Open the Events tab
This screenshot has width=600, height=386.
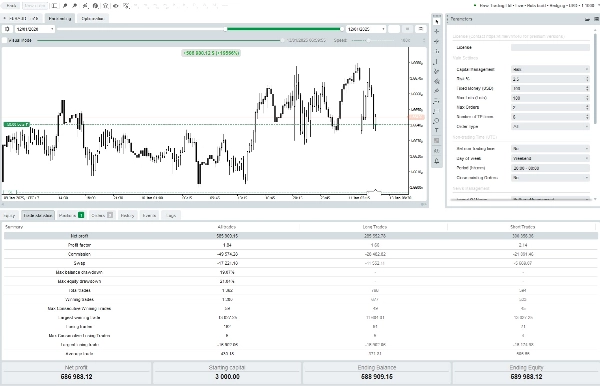pyautogui.click(x=149, y=215)
